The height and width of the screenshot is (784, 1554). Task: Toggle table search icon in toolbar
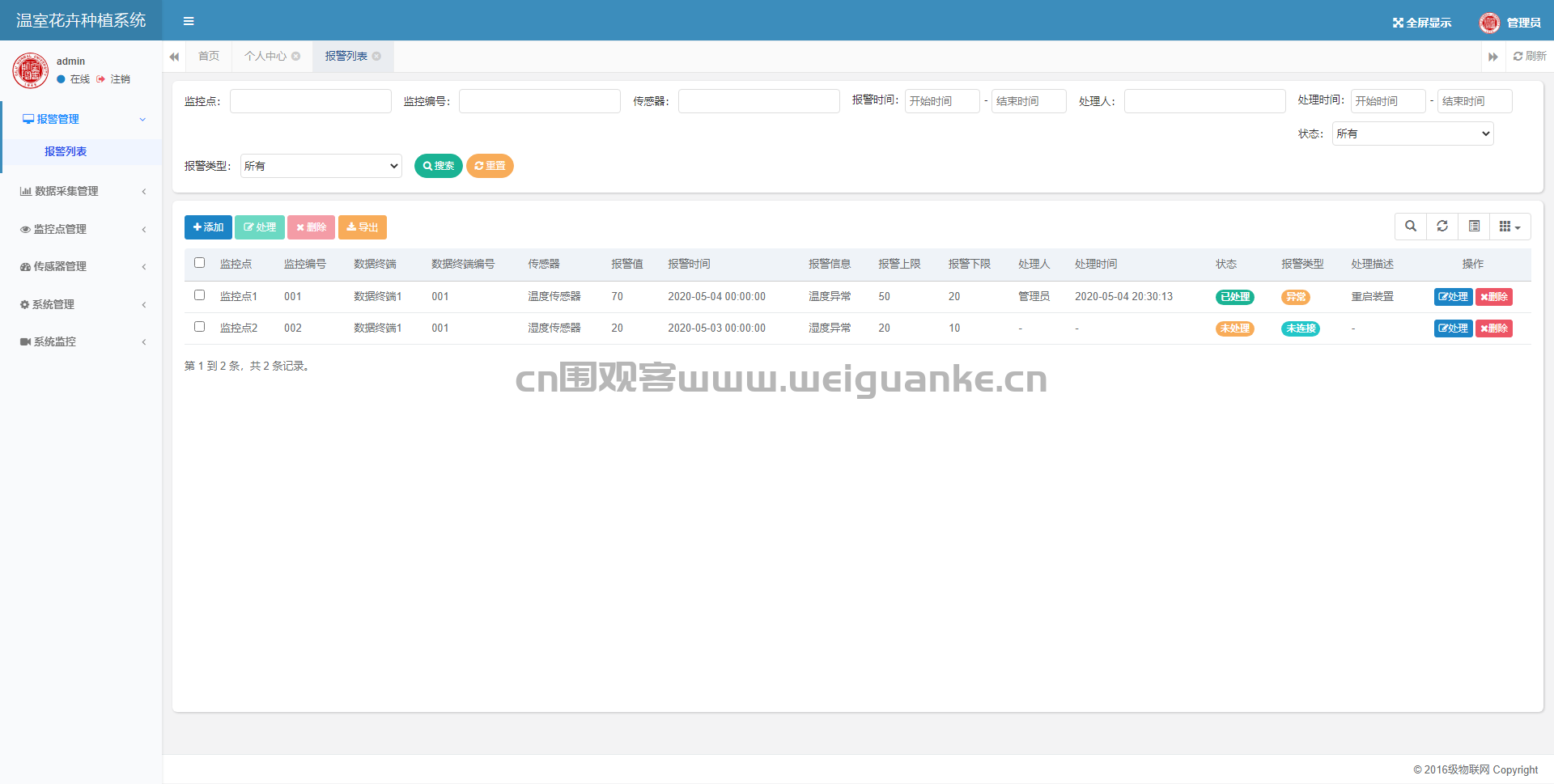[1411, 227]
